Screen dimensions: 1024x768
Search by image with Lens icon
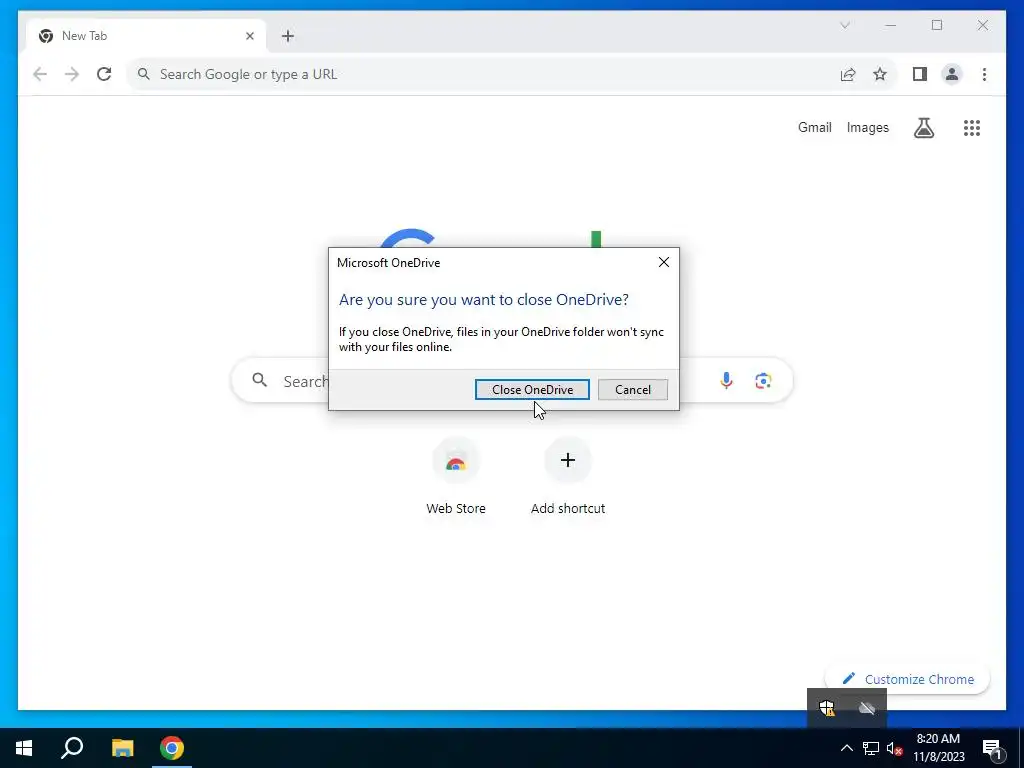tap(763, 380)
